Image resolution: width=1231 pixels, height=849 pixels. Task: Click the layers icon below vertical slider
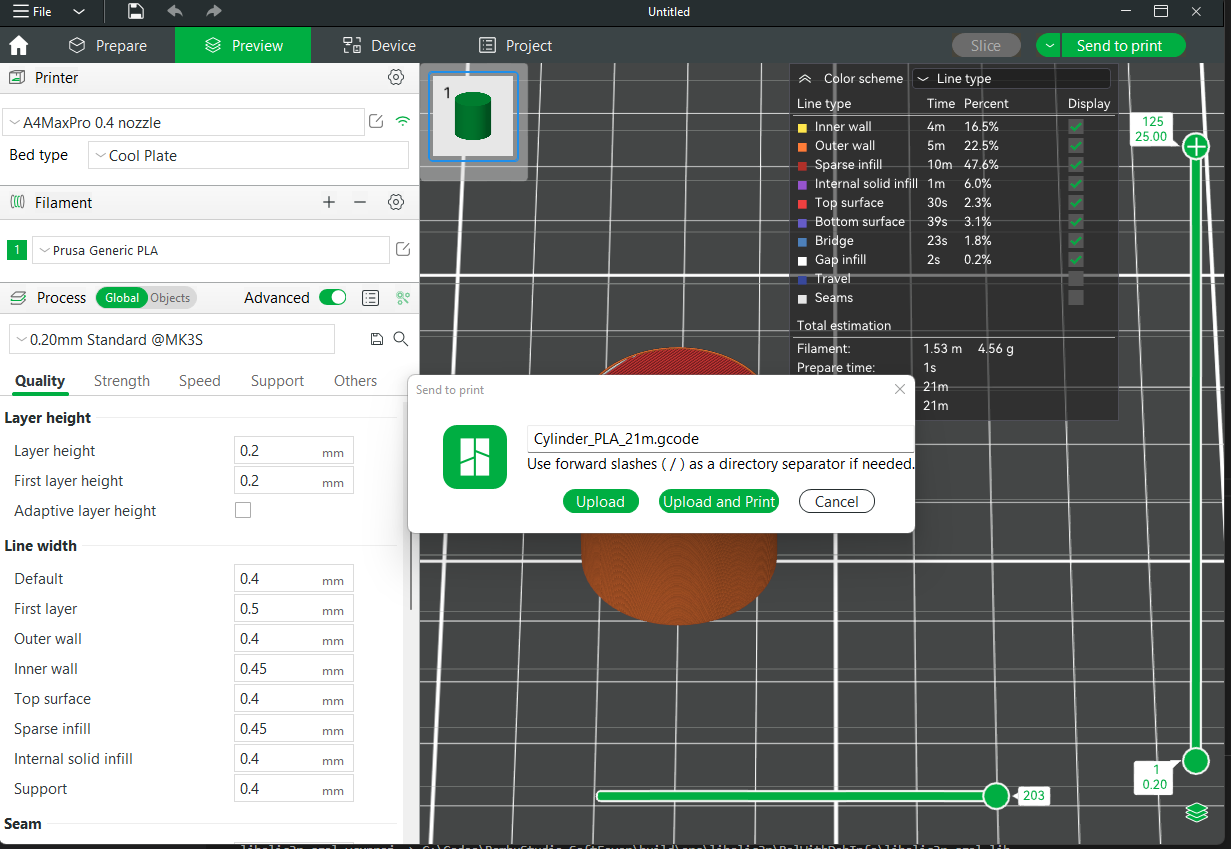click(1196, 812)
